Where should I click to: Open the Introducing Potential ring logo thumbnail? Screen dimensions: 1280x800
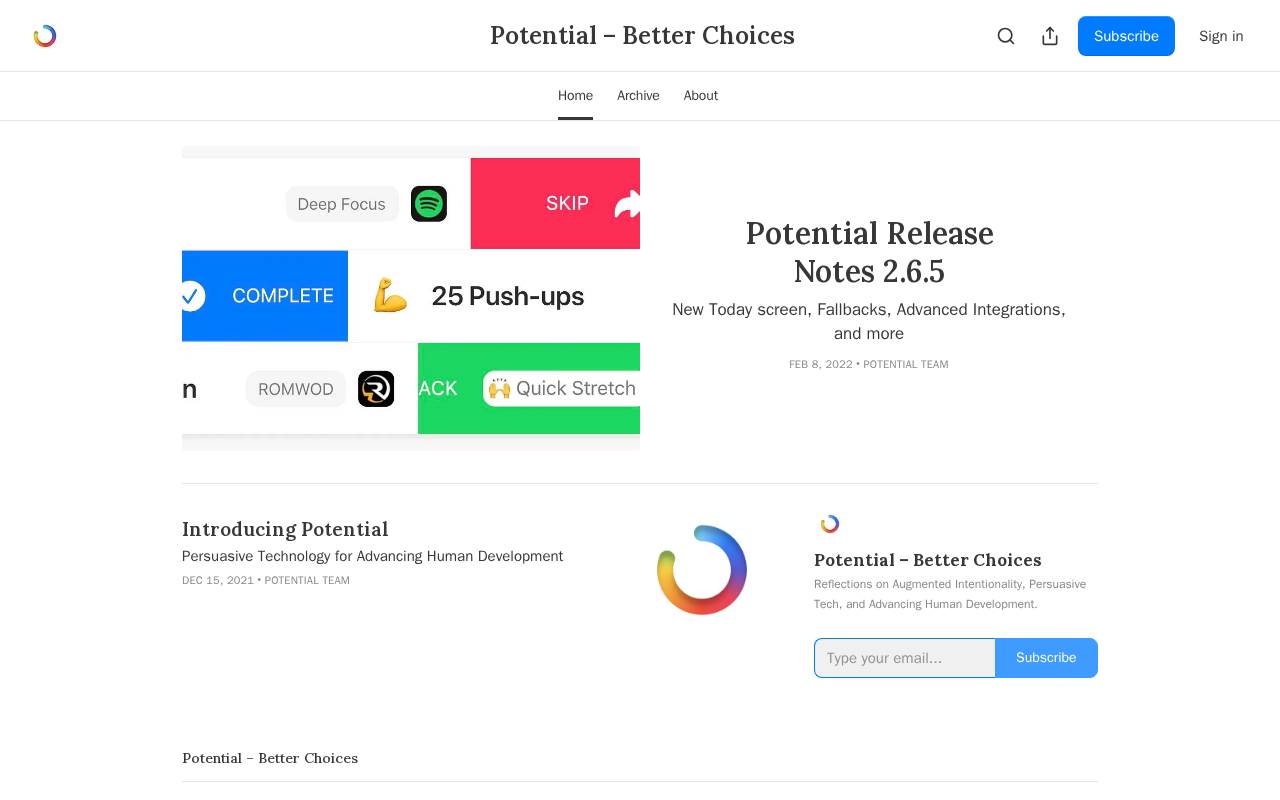(x=702, y=570)
